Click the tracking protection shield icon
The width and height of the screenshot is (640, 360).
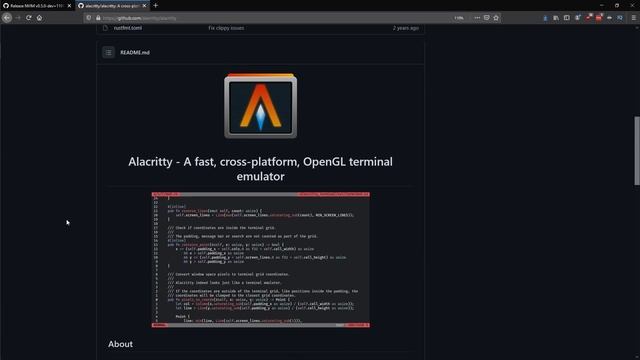(89, 18)
